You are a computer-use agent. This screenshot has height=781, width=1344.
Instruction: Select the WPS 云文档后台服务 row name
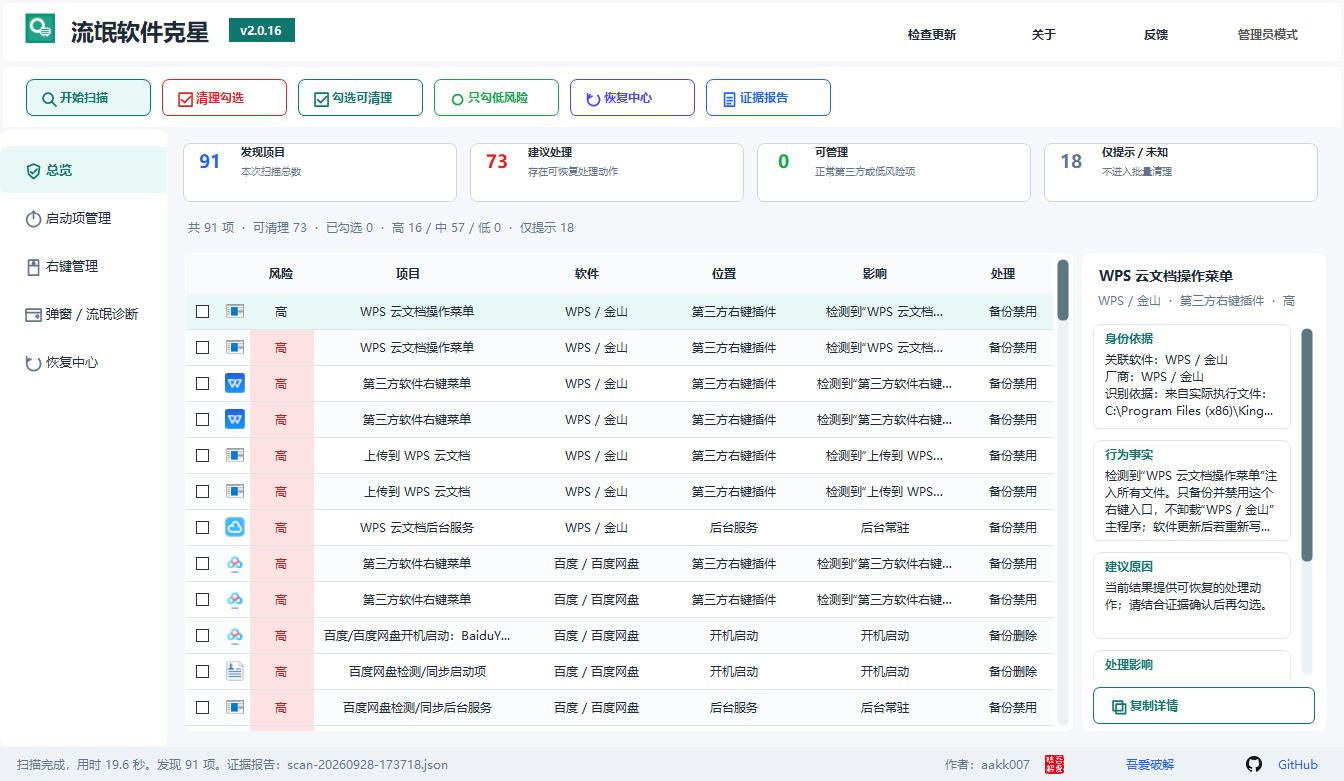pyautogui.click(x=417, y=528)
